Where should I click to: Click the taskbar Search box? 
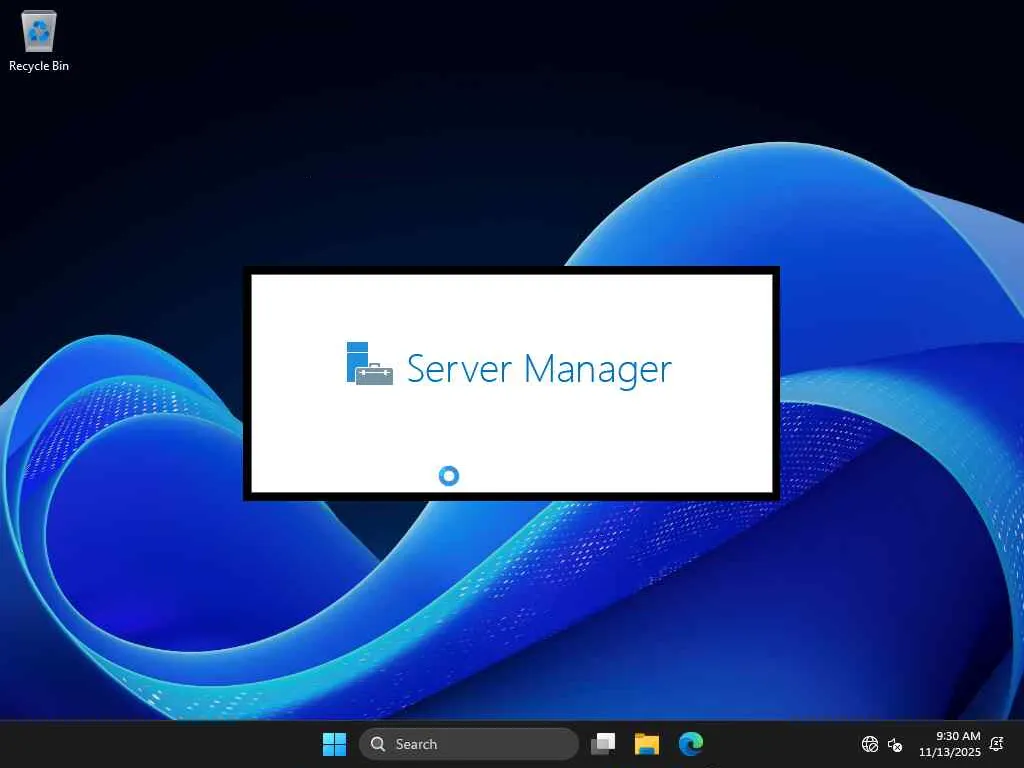[469, 744]
